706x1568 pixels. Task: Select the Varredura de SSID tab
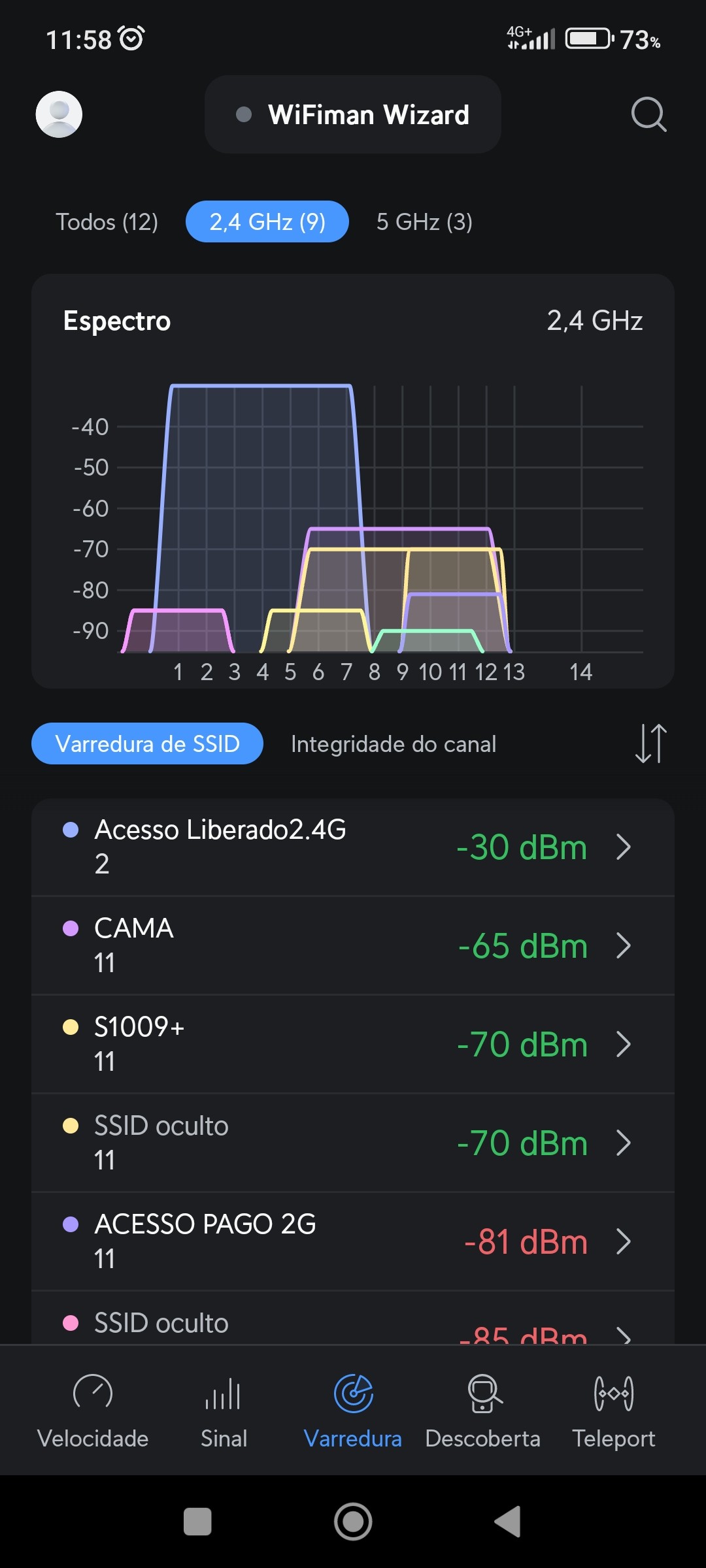point(147,744)
